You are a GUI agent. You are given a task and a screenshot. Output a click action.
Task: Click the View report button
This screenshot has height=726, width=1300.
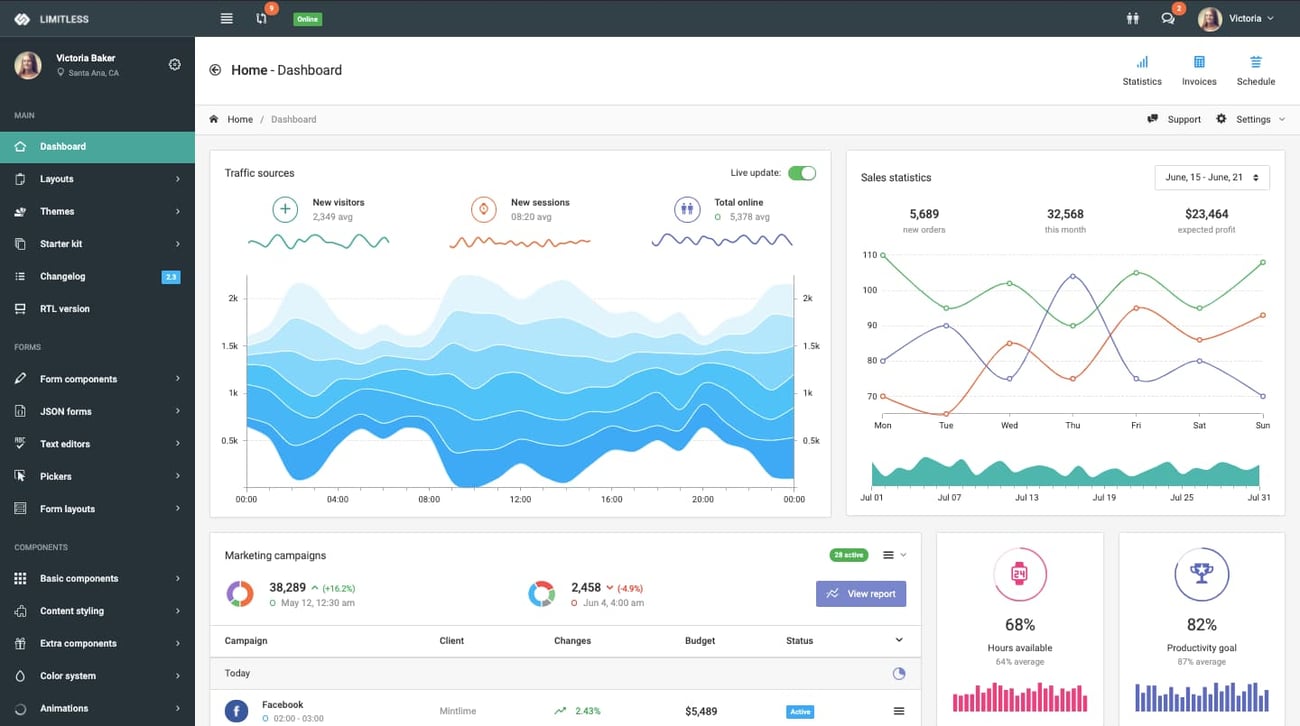tap(861, 593)
